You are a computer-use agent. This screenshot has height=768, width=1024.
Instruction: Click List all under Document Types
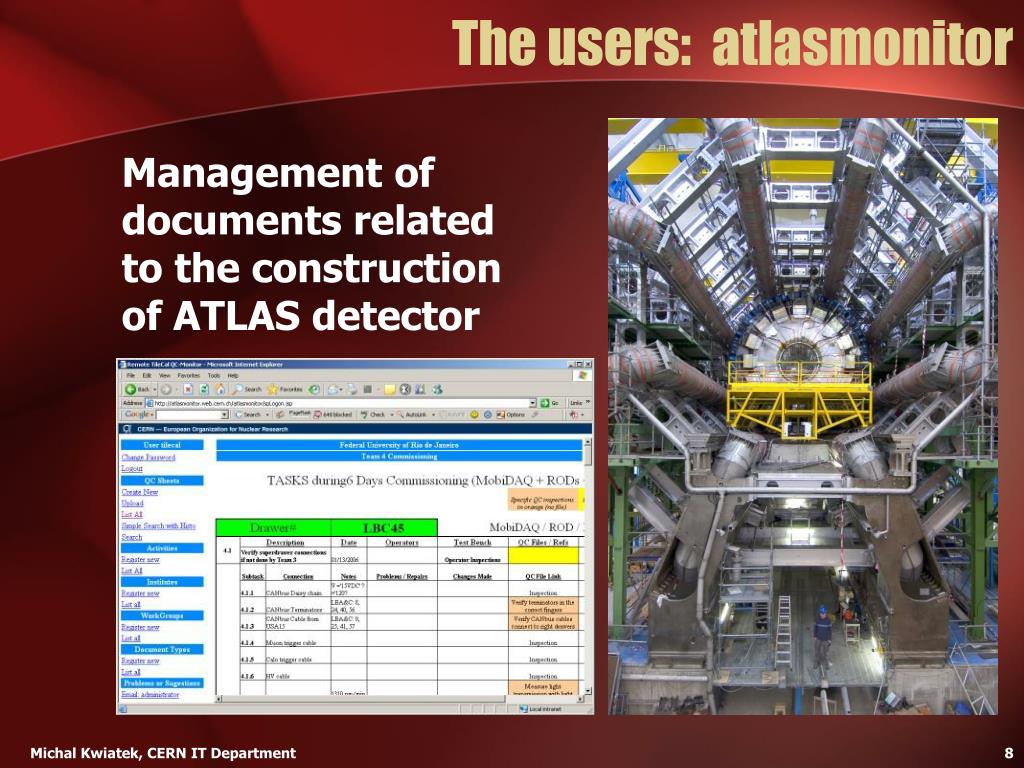(x=131, y=672)
